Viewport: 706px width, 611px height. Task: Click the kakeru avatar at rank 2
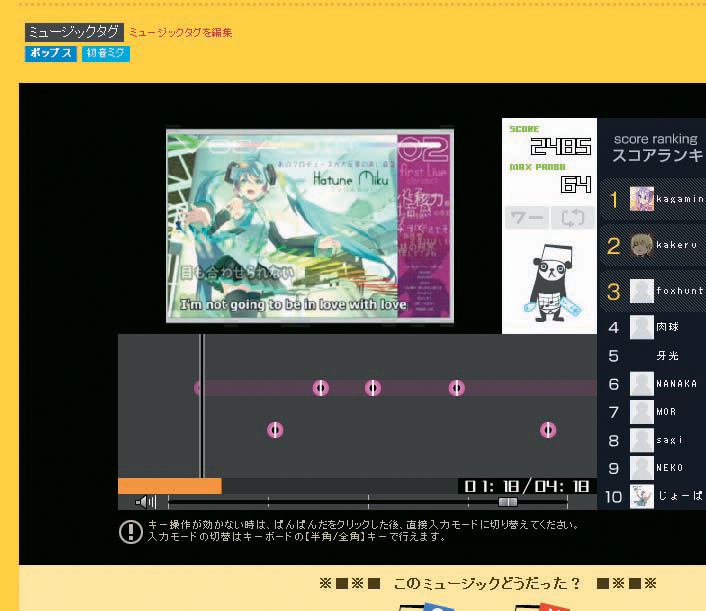pyautogui.click(x=642, y=245)
